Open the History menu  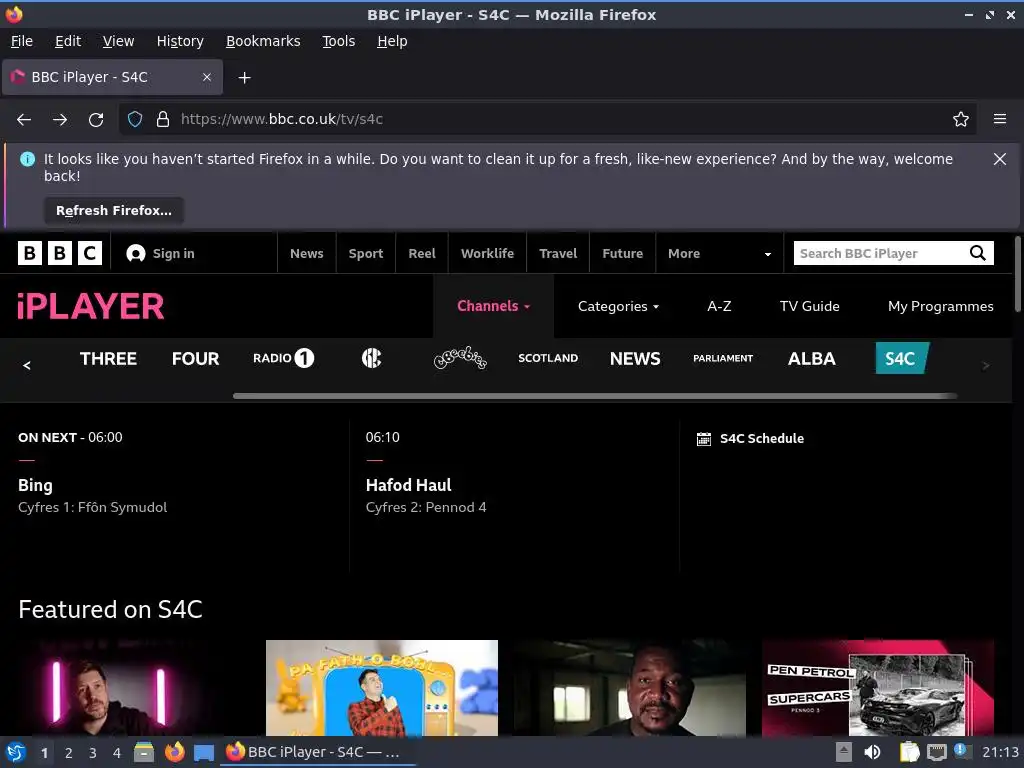pos(180,41)
